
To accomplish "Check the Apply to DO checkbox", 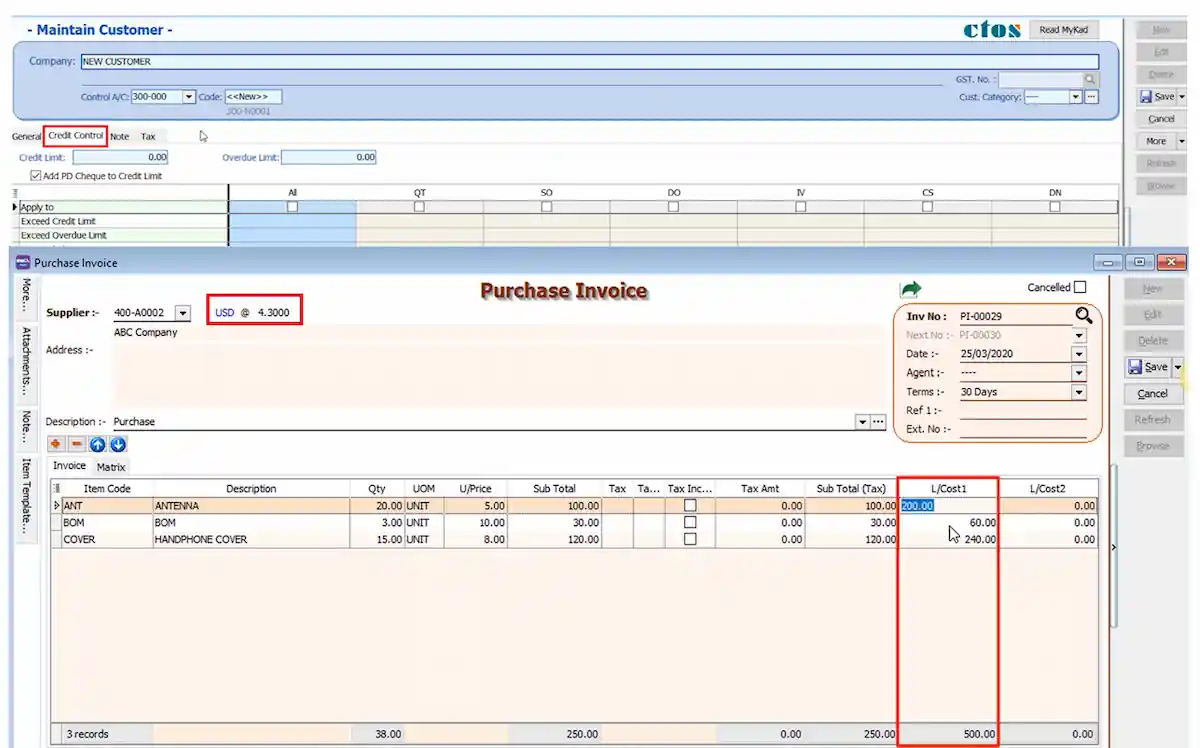I will pyautogui.click(x=673, y=207).
